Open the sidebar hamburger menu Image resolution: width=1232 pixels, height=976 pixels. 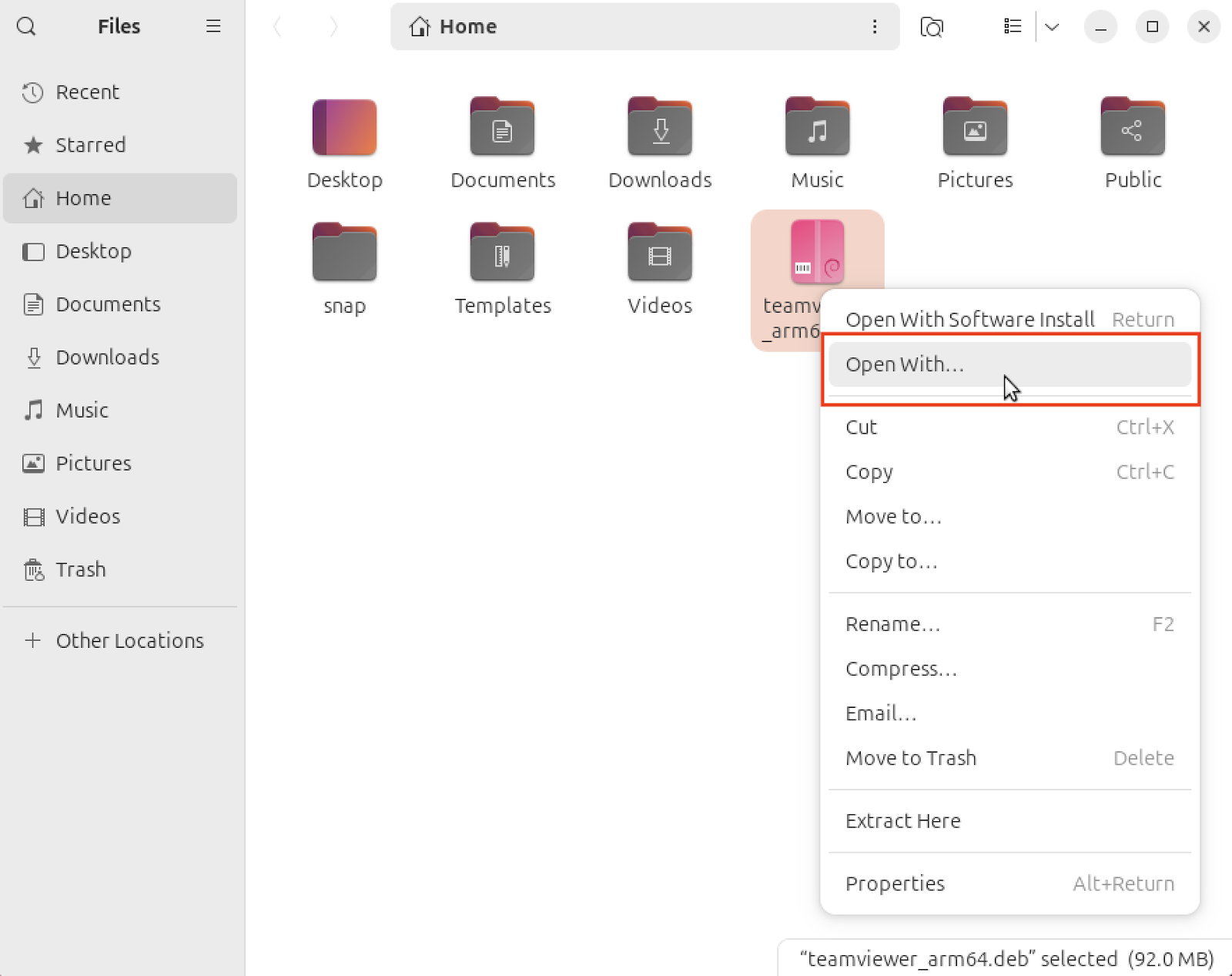click(x=213, y=25)
